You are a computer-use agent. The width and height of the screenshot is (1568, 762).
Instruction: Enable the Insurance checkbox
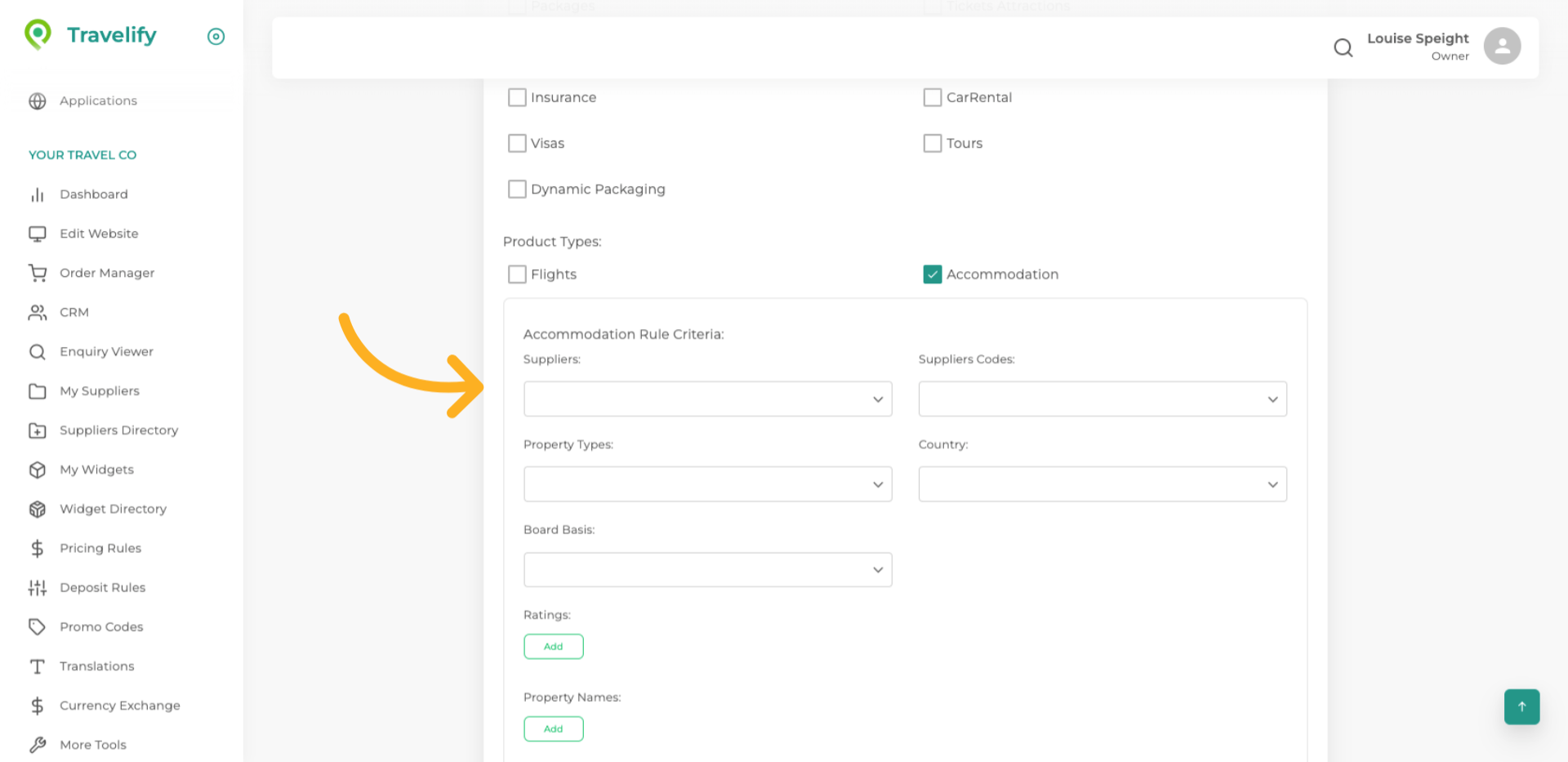coord(517,98)
